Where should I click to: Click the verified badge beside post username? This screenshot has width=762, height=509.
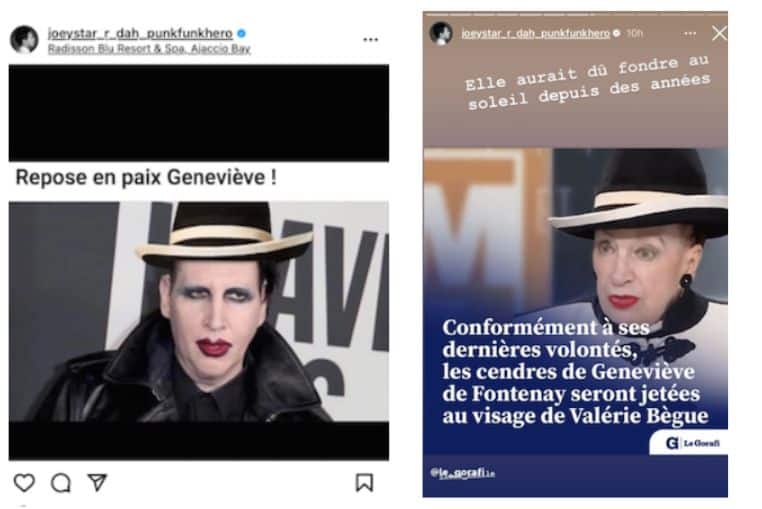tap(242, 34)
